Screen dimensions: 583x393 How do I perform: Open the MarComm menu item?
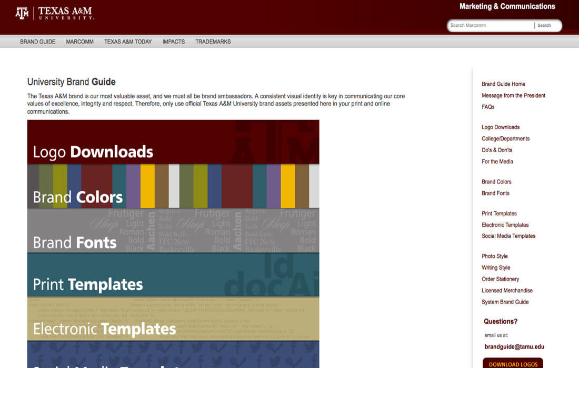pos(80,42)
